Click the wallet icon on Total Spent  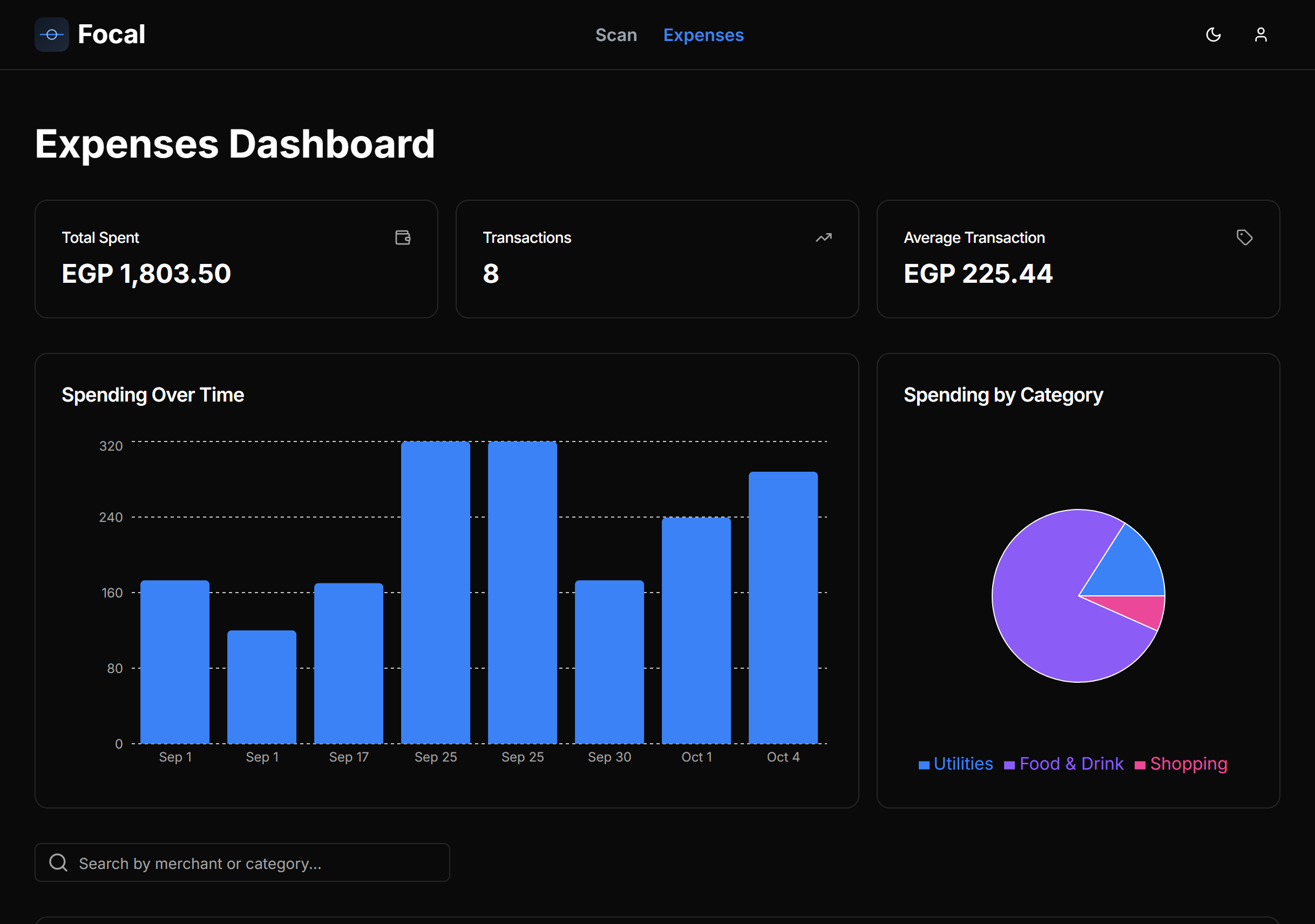pos(403,237)
